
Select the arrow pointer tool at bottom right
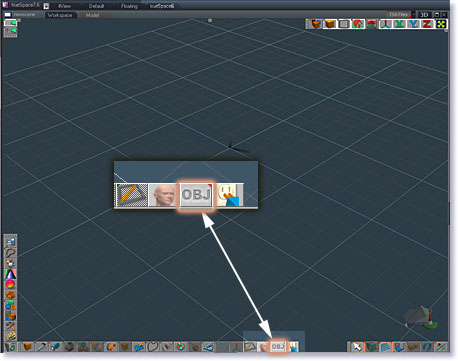358,347
